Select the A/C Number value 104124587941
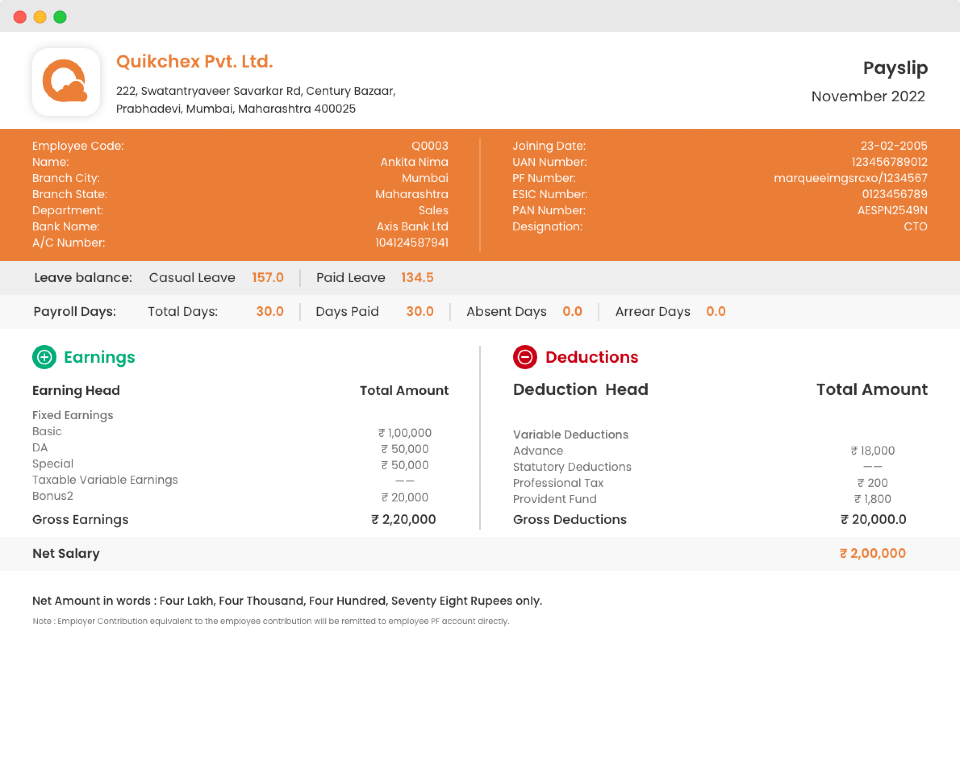The width and height of the screenshot is (960, 760). [411, 243]
